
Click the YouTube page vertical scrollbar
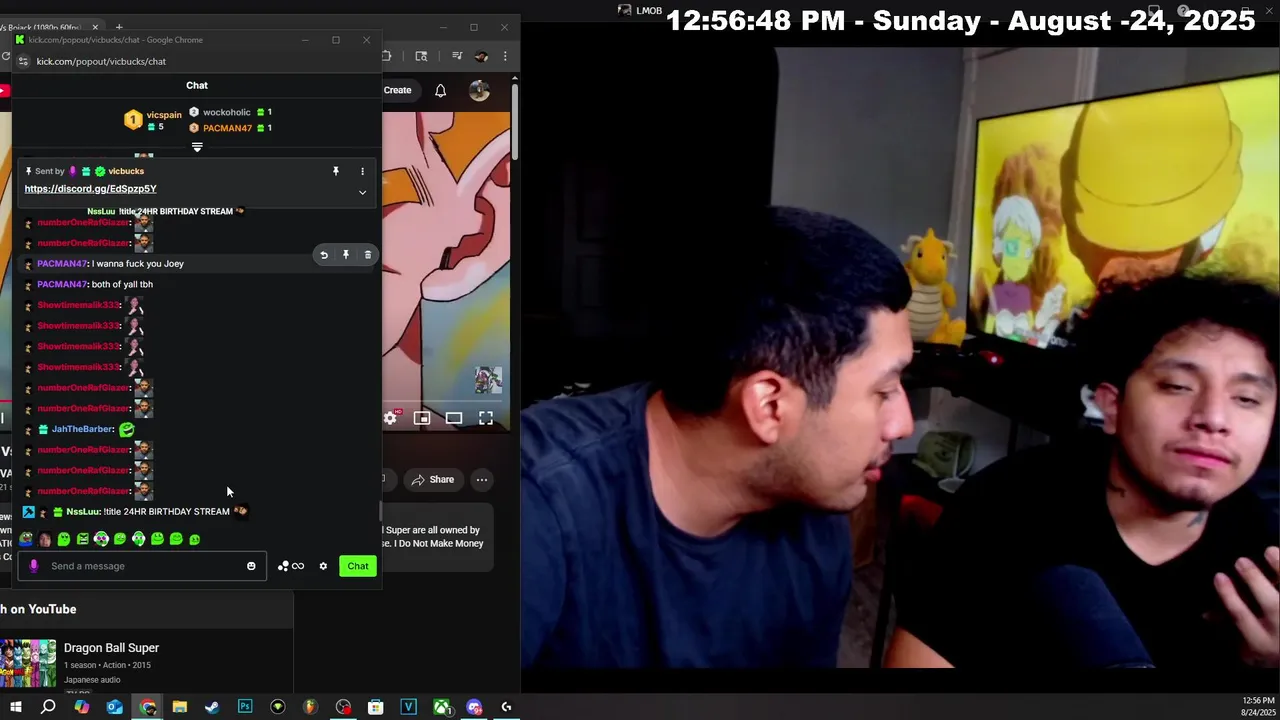pos(515,120)
